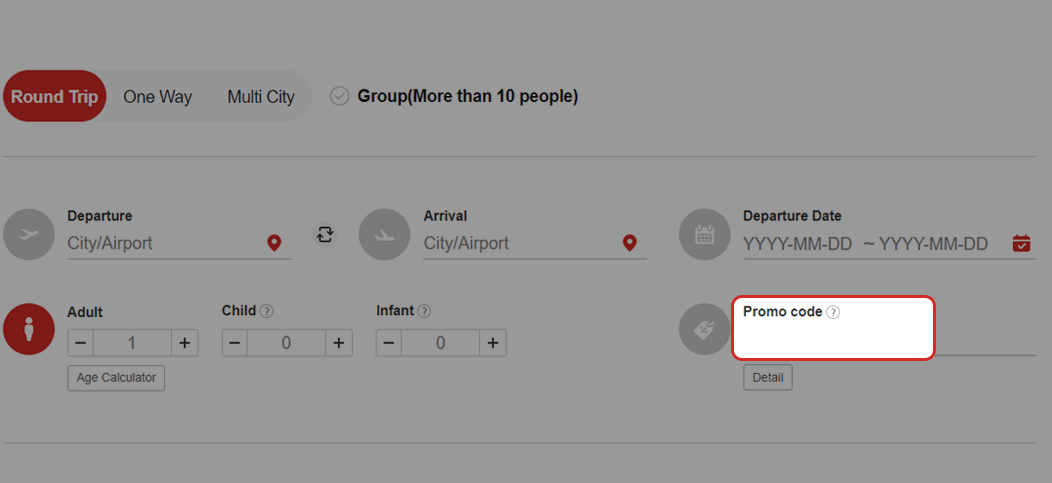Click the departure location pin icon
Image resolution: width=1052 pixels, height=483 pixels.
[x=274, y=243]
